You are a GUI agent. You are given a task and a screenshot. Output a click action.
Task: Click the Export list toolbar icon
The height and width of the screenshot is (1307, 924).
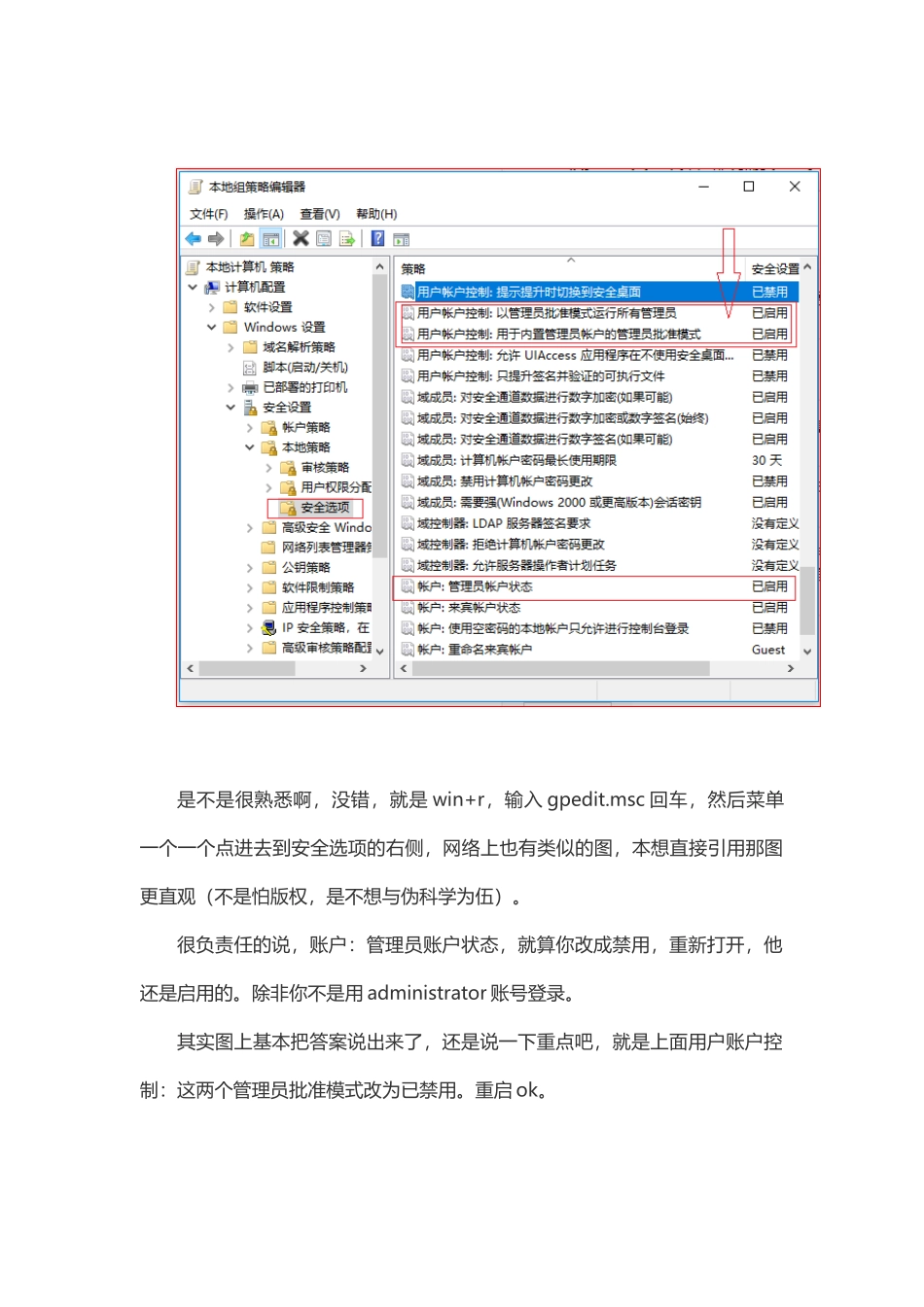pos(347,239)
